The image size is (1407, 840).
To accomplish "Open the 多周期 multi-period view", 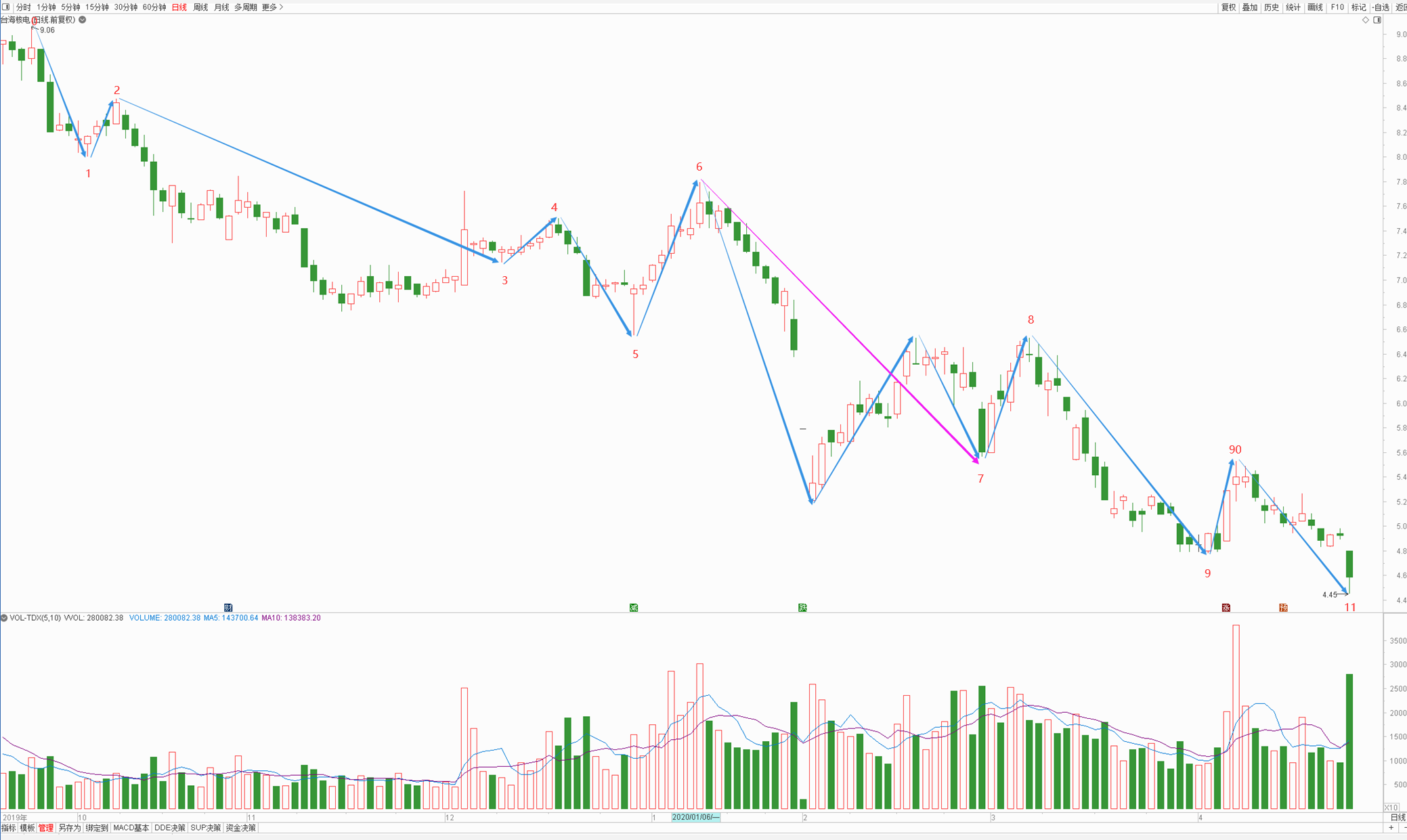I will (245, 7).
